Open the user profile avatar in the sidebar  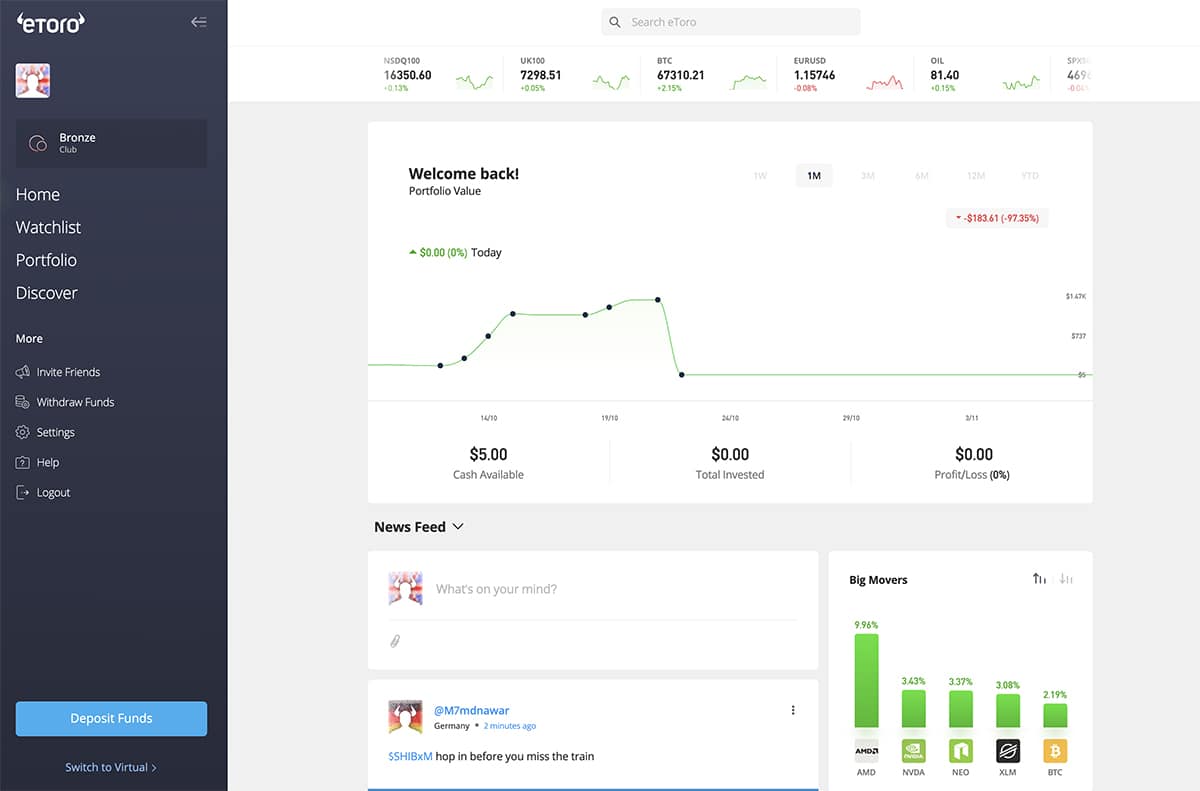click(x=33, y=80)
